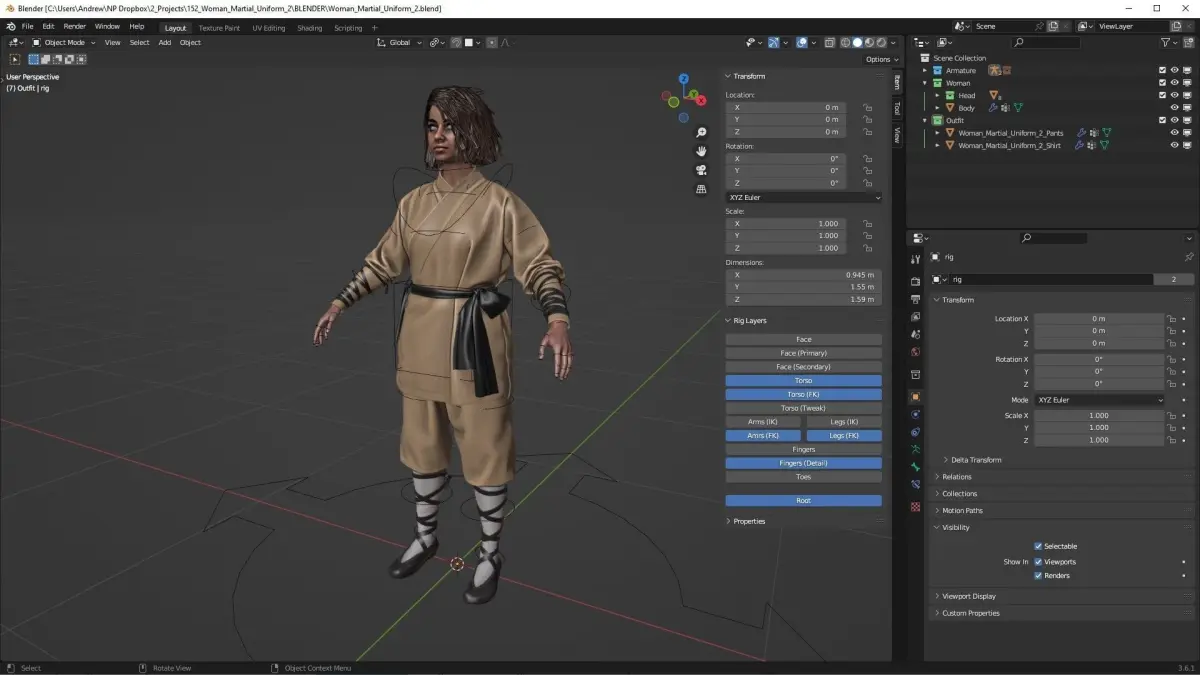Open the Render menu
1200x675 pixels.
[75, 26]
